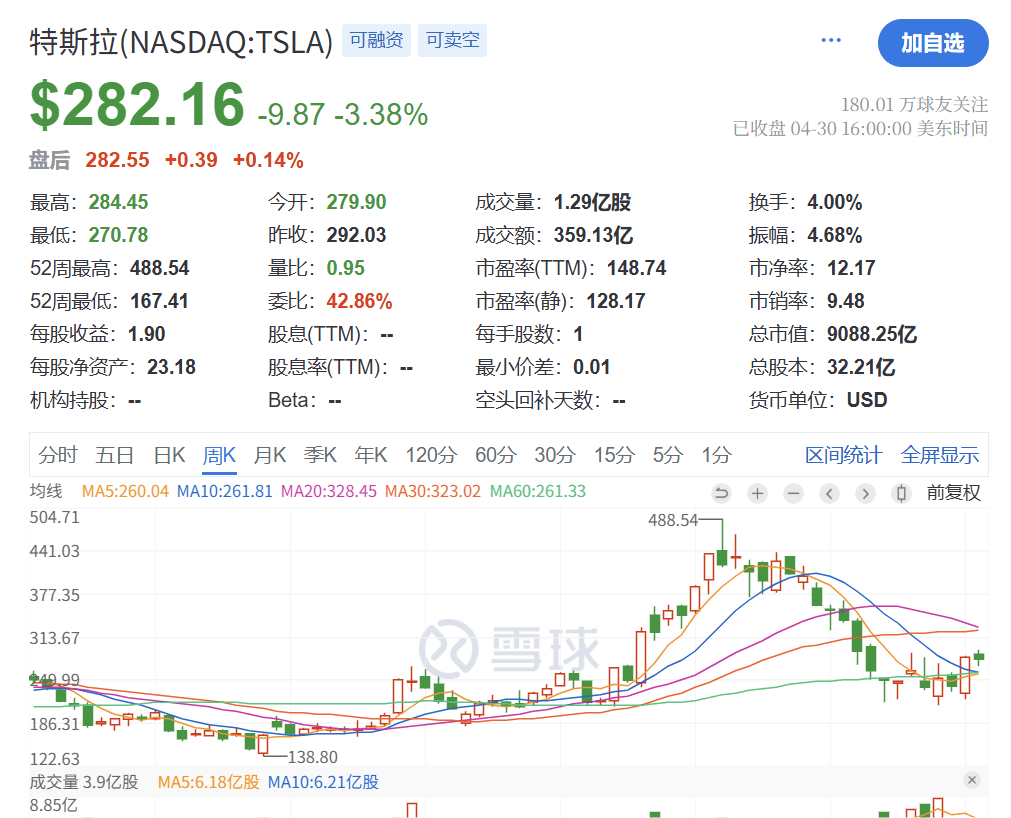This screenshot has height=818, width=1011.
Task: Switch to the 1分 chart tab
Action: tap(716, 455)
